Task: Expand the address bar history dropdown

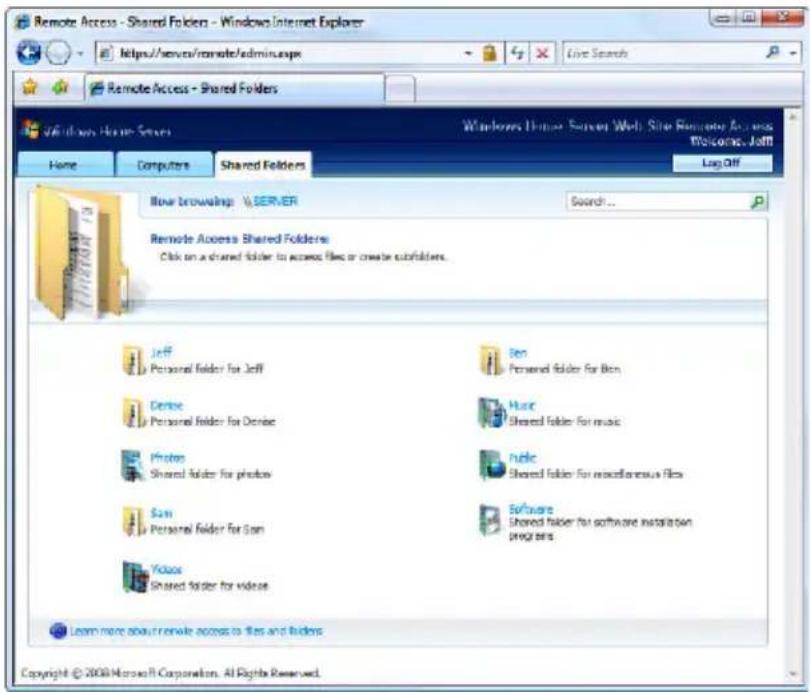Action: [468, 53]
